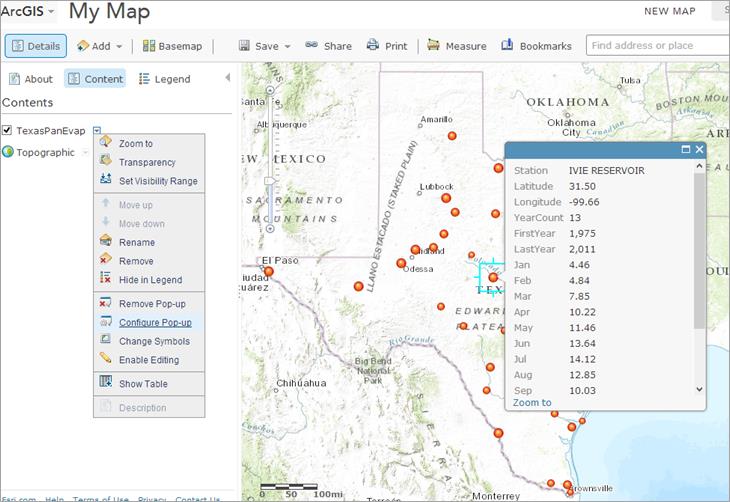
Task: Maximize the pop-up info window
Action: click(686, 149)
